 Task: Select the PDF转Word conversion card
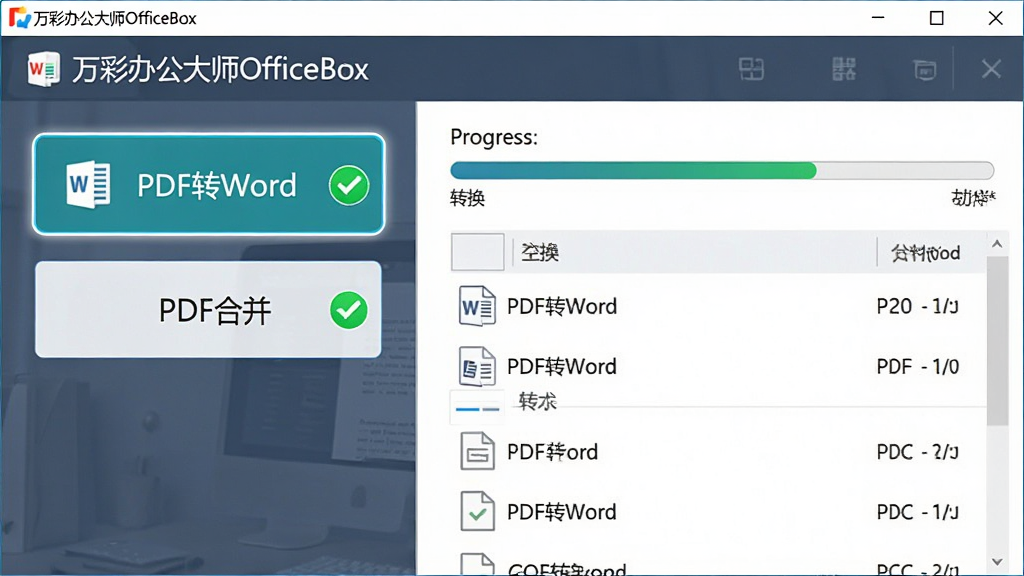coord(208,184)
